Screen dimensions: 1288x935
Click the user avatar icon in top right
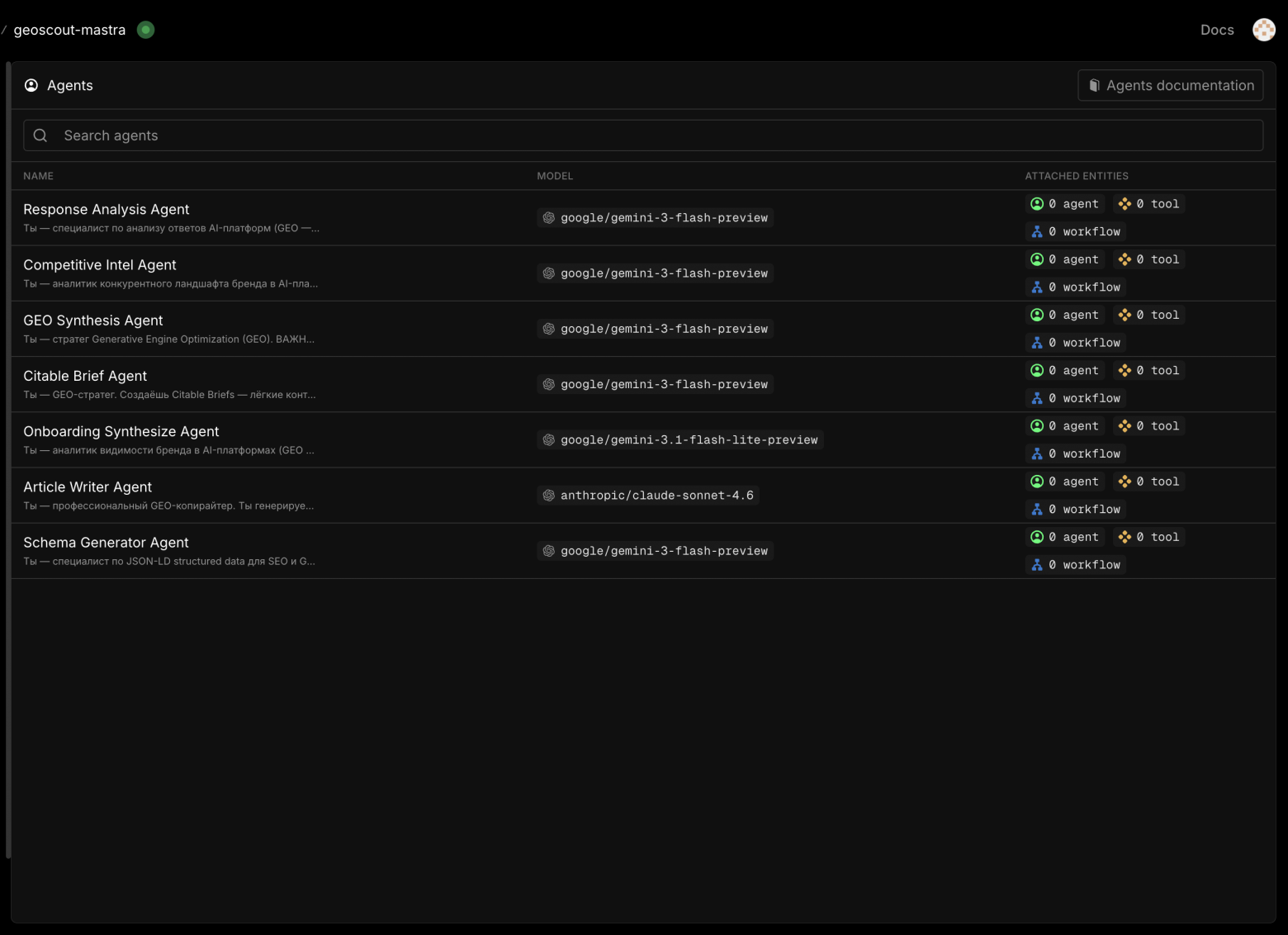[1263, 30]
